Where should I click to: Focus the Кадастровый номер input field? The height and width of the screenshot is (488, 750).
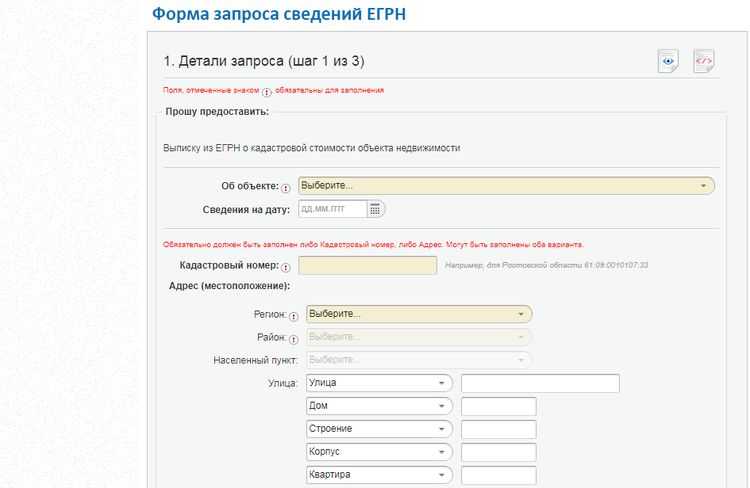[368, 266]
